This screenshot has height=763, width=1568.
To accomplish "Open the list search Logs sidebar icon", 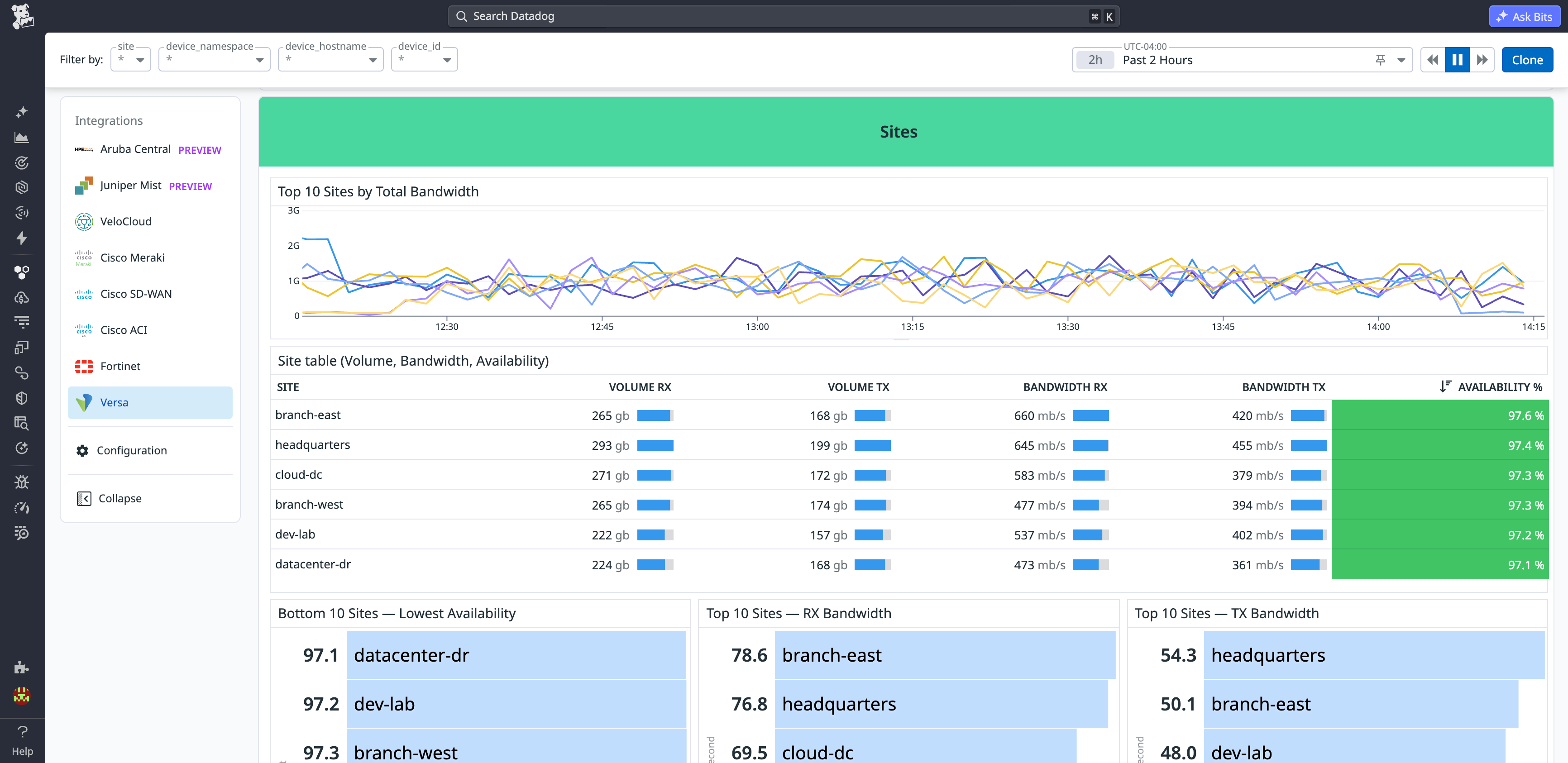I will (22, 533).
